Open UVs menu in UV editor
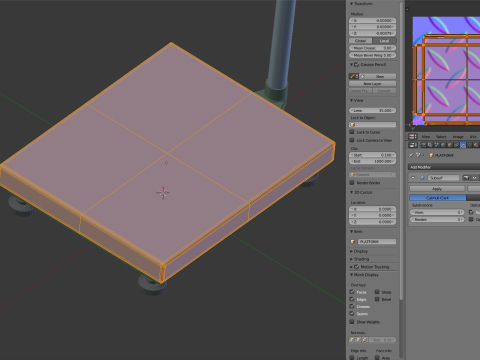The height and width of the screenshot is (360, 480). click(x=473, y=137)
